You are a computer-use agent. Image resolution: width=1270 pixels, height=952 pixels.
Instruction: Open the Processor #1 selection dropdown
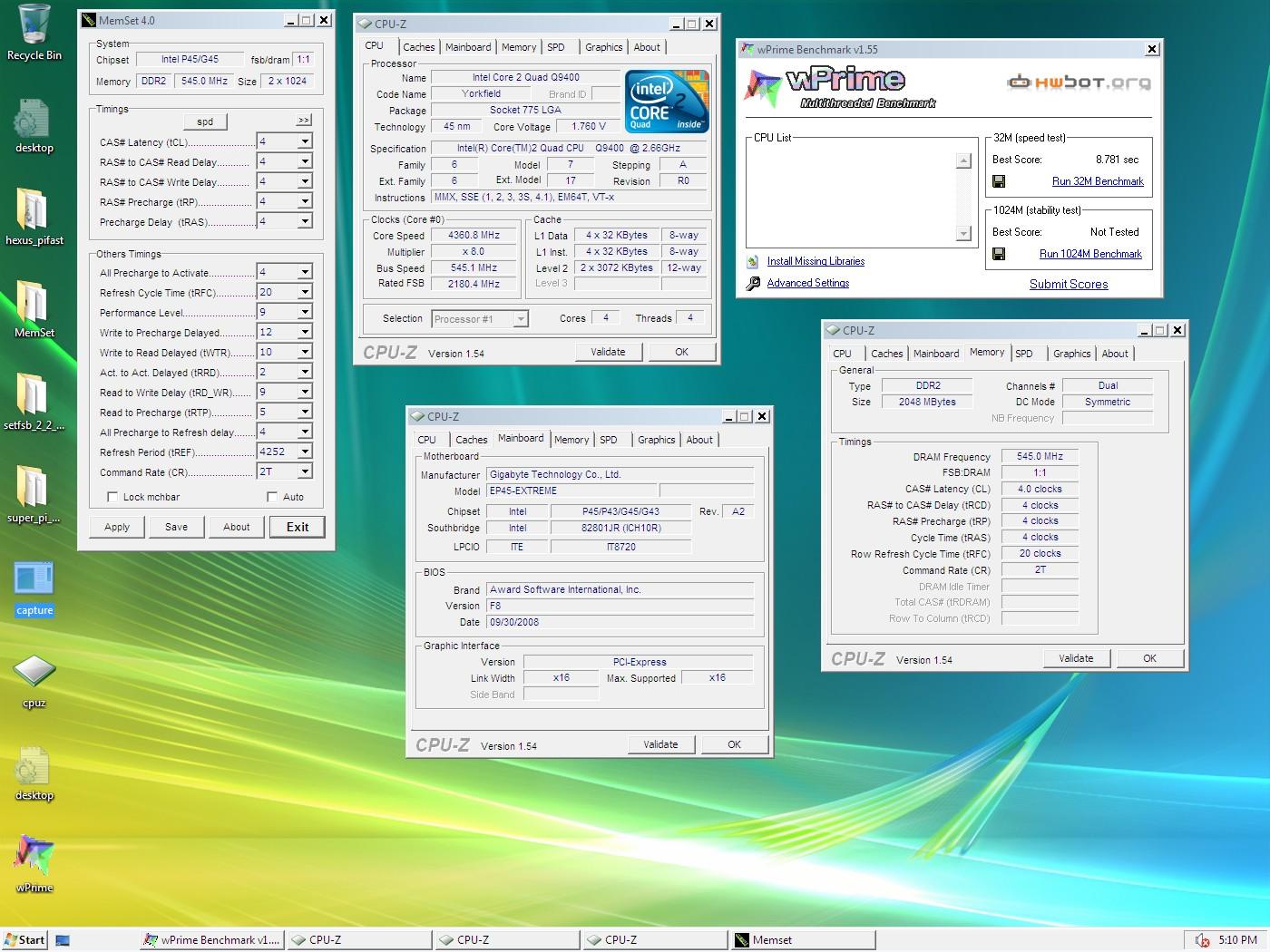[521, 319]
